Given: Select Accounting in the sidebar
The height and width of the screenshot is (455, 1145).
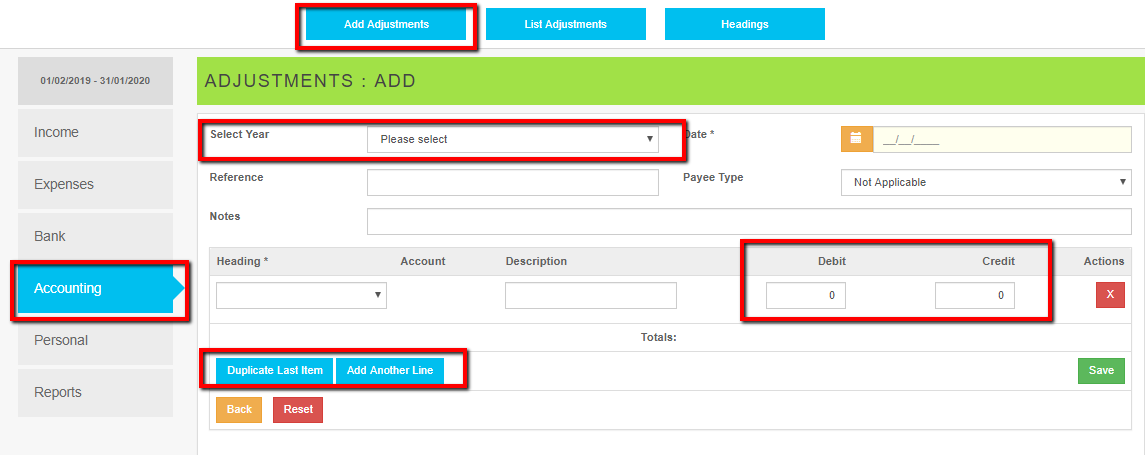Looking at the screenshot, I should (96, 288).
